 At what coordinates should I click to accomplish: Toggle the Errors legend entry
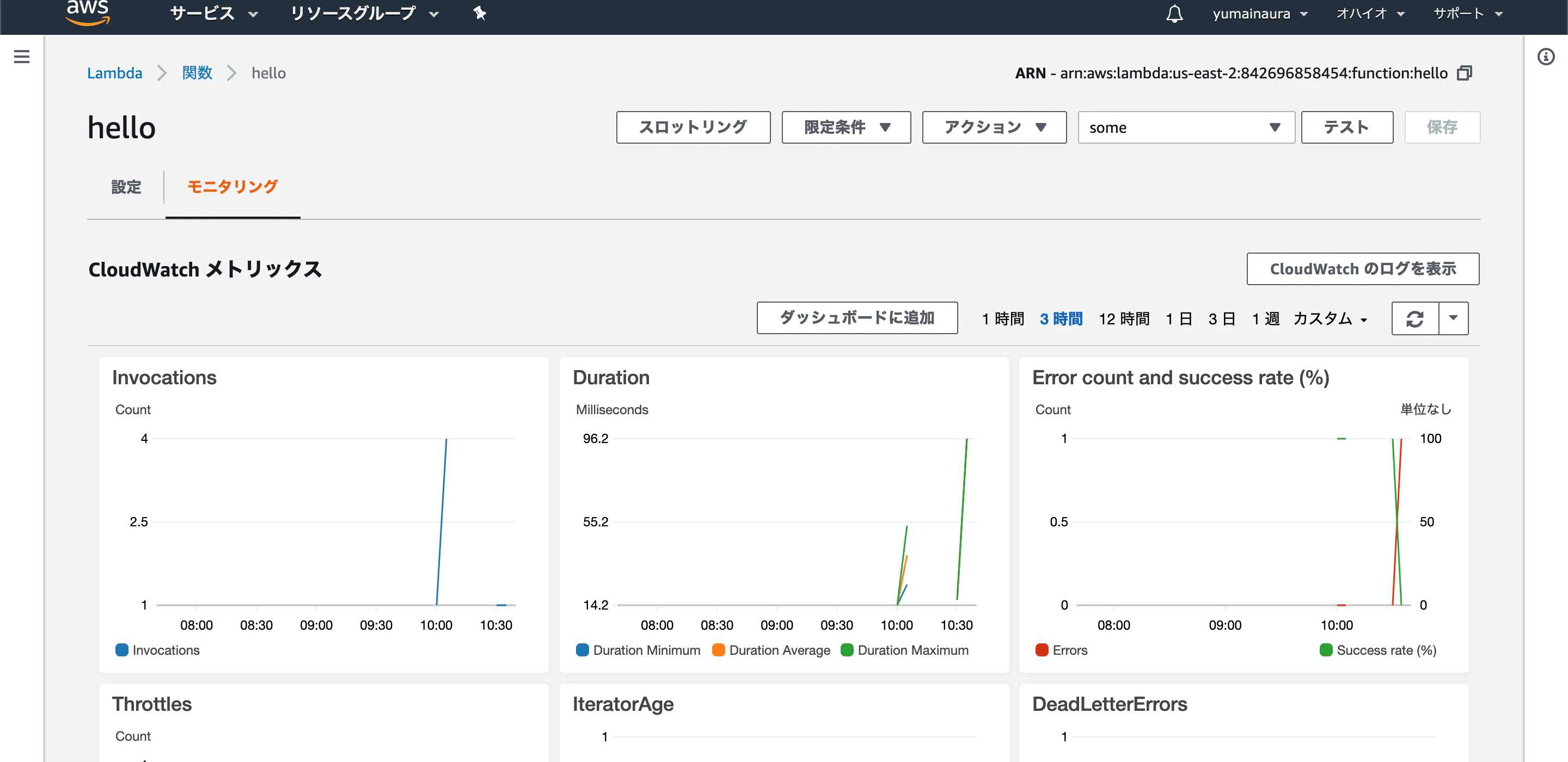pyautogui.click(x=1062, y=650)
